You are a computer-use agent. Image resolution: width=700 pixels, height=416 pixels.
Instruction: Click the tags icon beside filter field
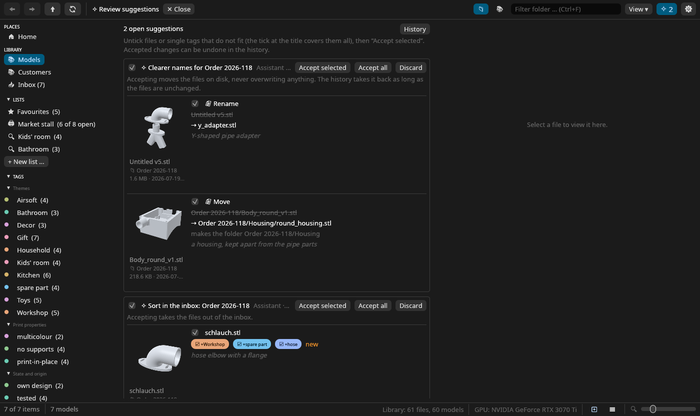point(500,9)
